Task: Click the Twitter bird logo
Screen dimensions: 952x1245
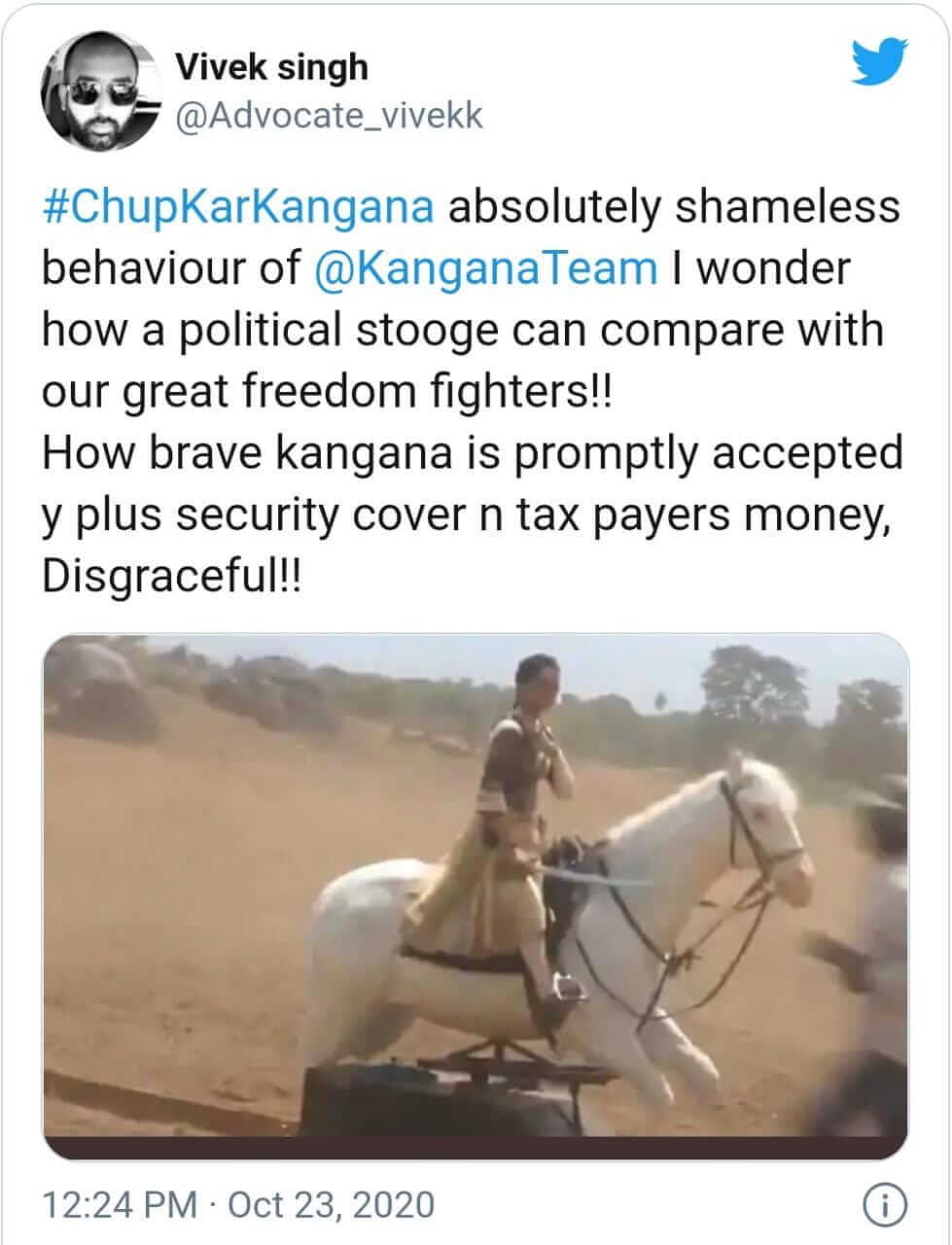Action: pyautogui.click(x=879, y=65)
